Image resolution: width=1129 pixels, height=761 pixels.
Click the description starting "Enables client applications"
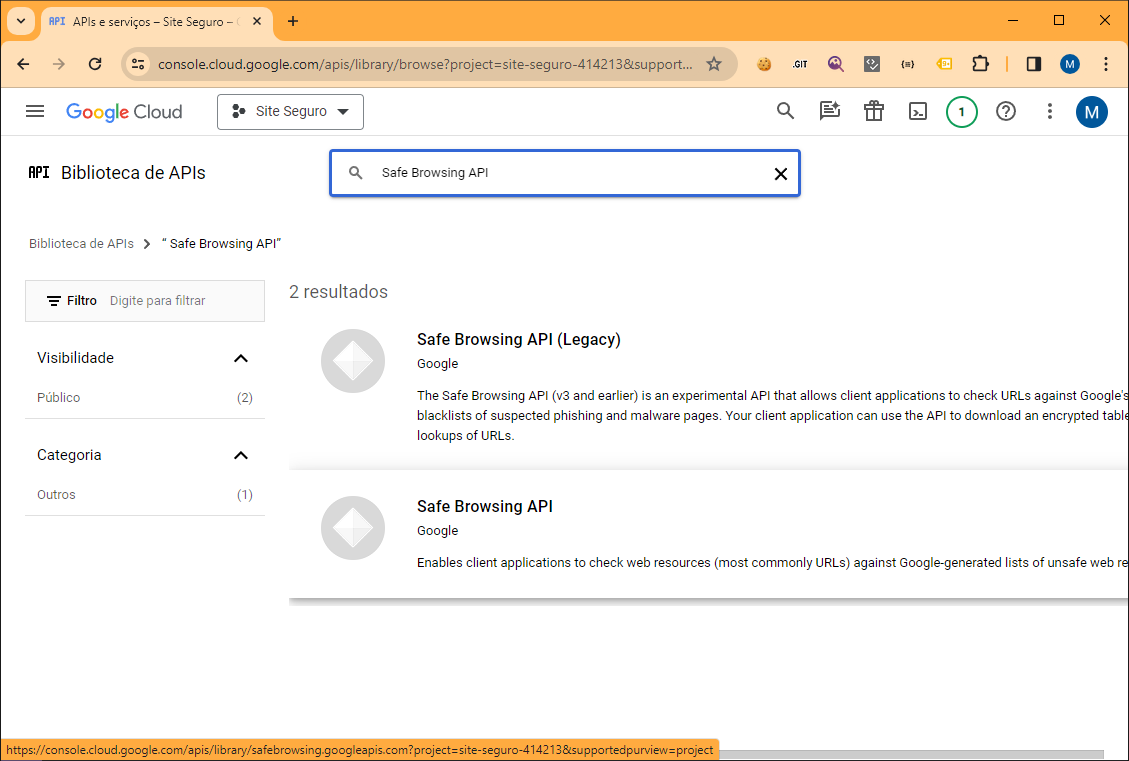coord(773,562)
